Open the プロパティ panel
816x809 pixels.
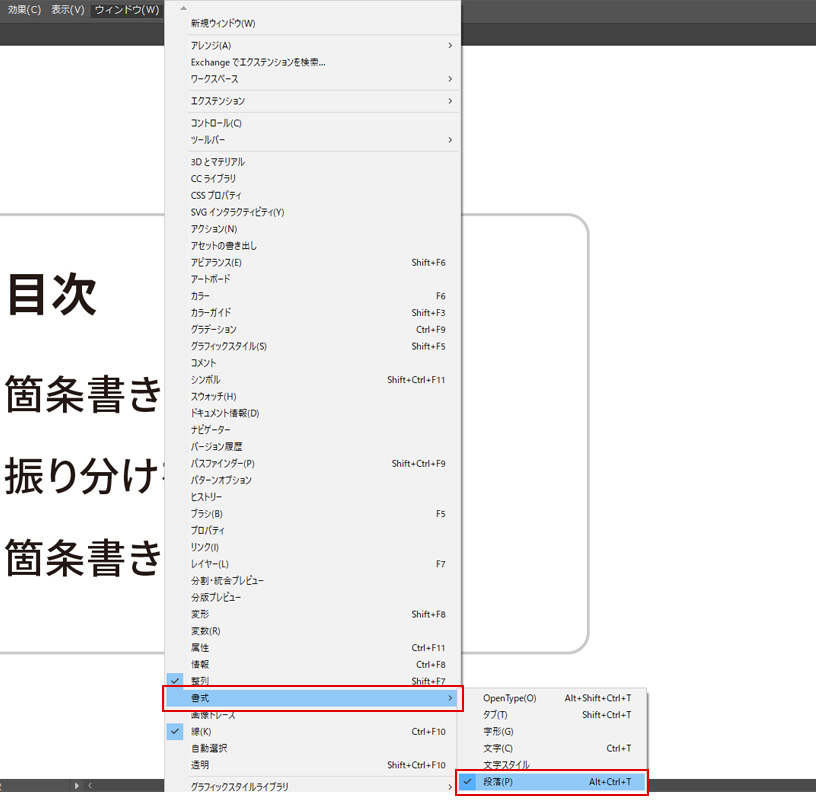[x=312, y=531]
